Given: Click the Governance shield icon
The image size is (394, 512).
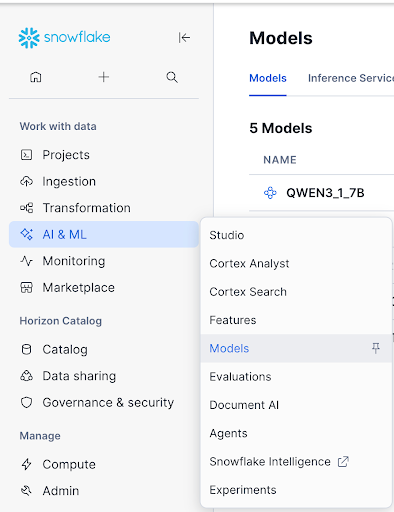Looking at the screenshot, I should point(27,402).
